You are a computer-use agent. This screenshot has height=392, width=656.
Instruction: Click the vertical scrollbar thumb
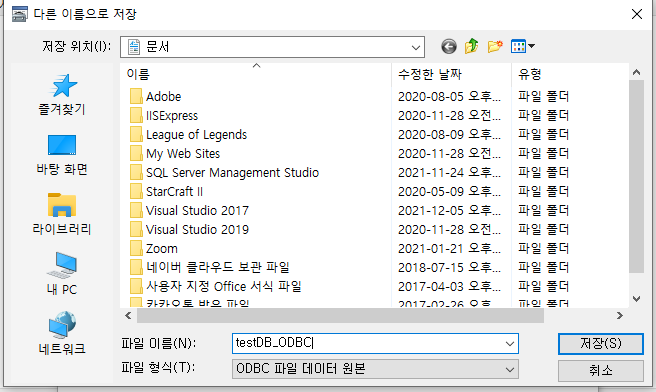tap(636, 176)
